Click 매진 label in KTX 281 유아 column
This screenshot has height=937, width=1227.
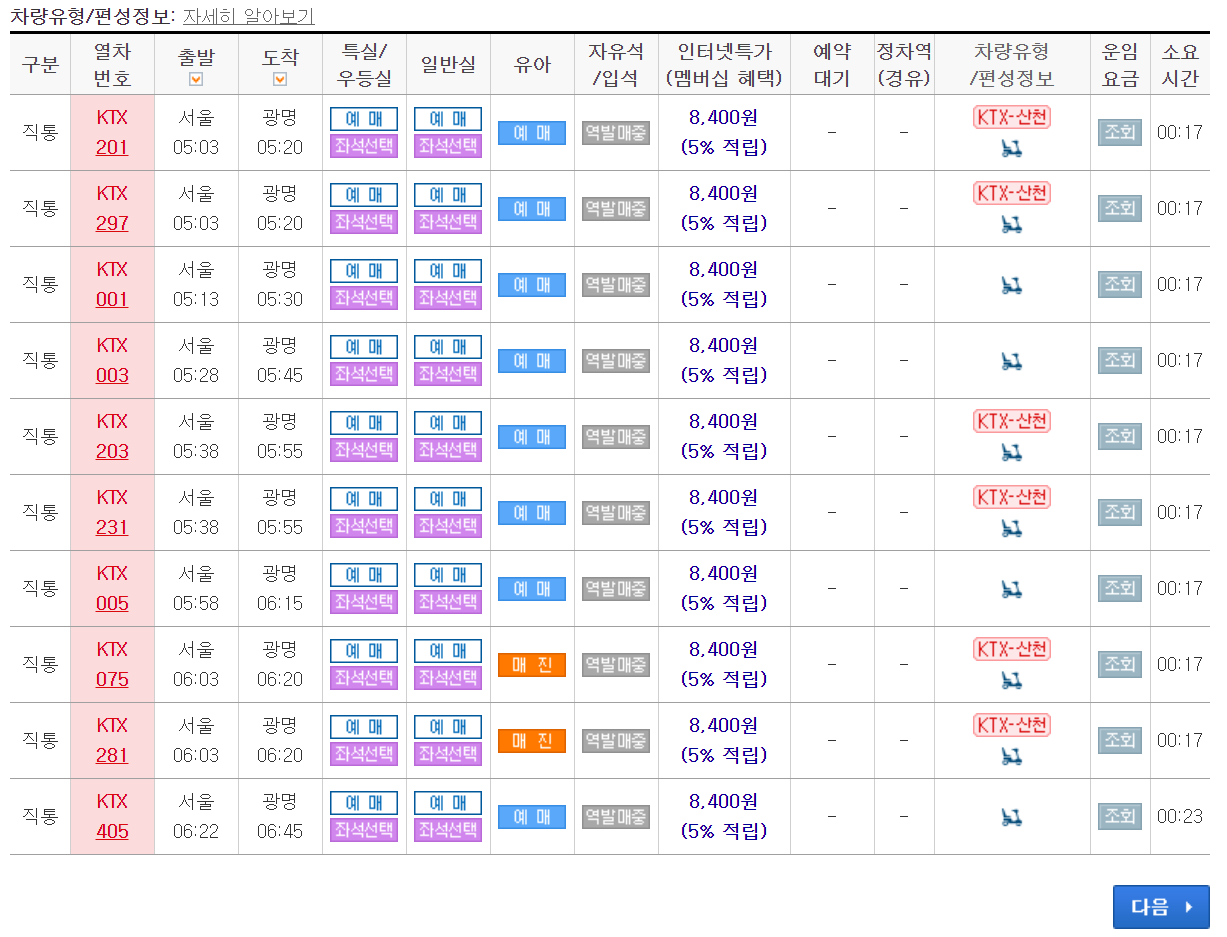click(x=532, y=741)
